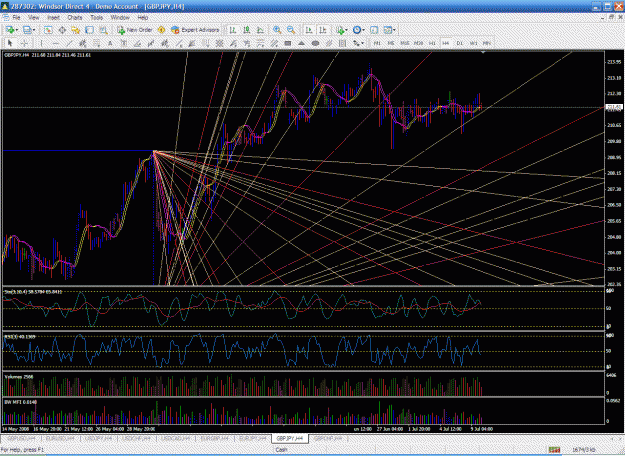Image resolution: width=625 pixels, height=456 pixels.
Task: Open the New Chart dropdown arrow
Action: (17, 30)
